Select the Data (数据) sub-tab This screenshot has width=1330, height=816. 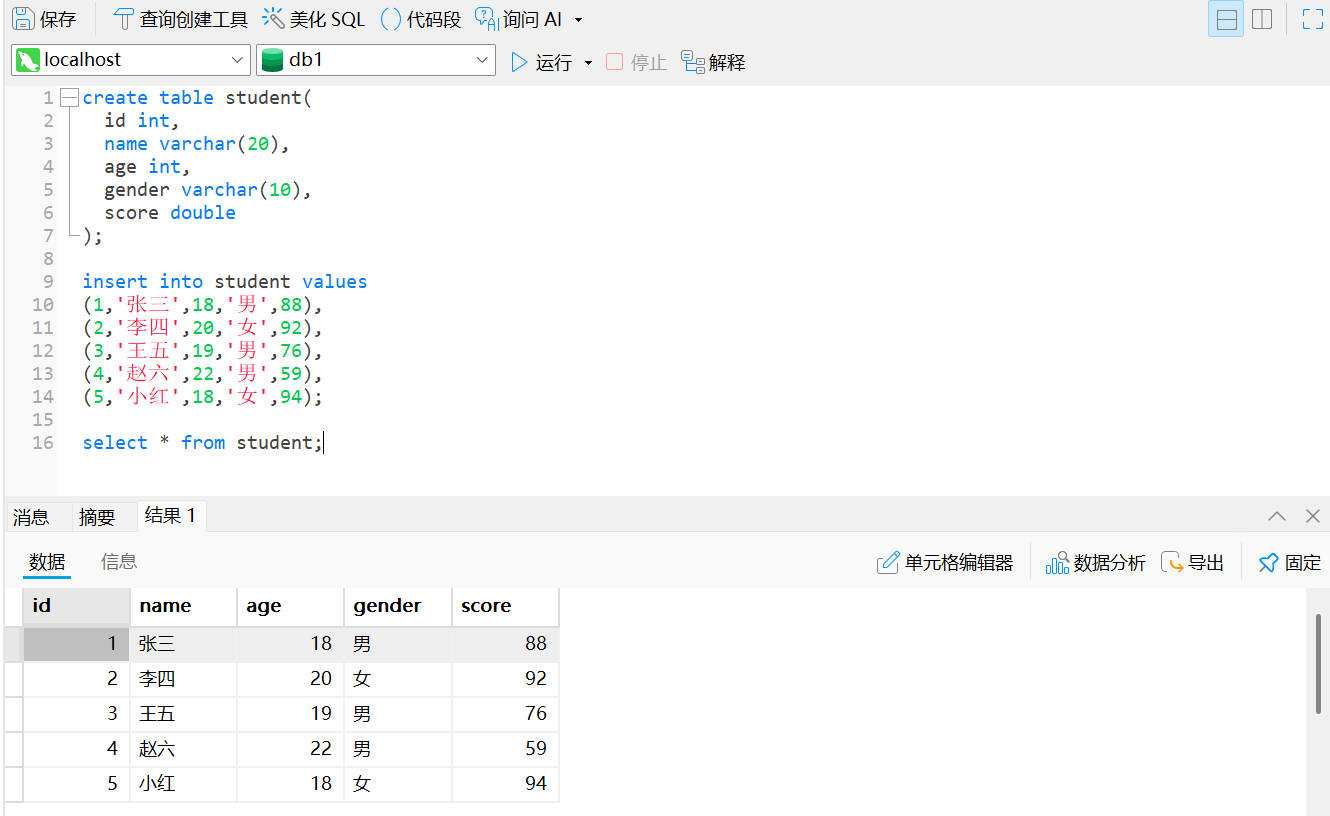[47, 562]
